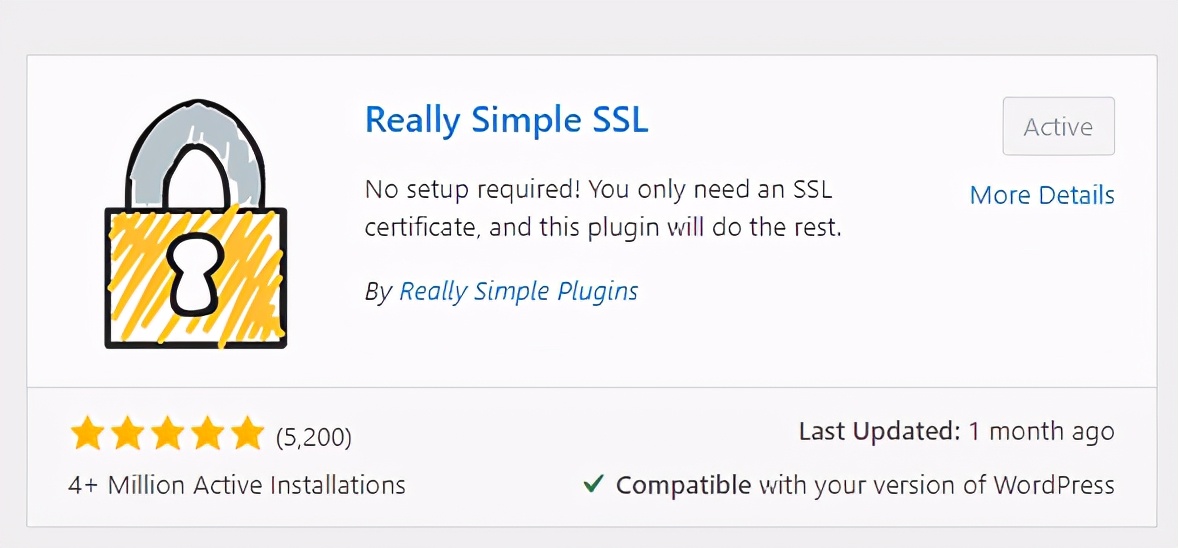Click the "No setup required!" plugin description
The image size is (1178, 548).
(x=602, y=208)
